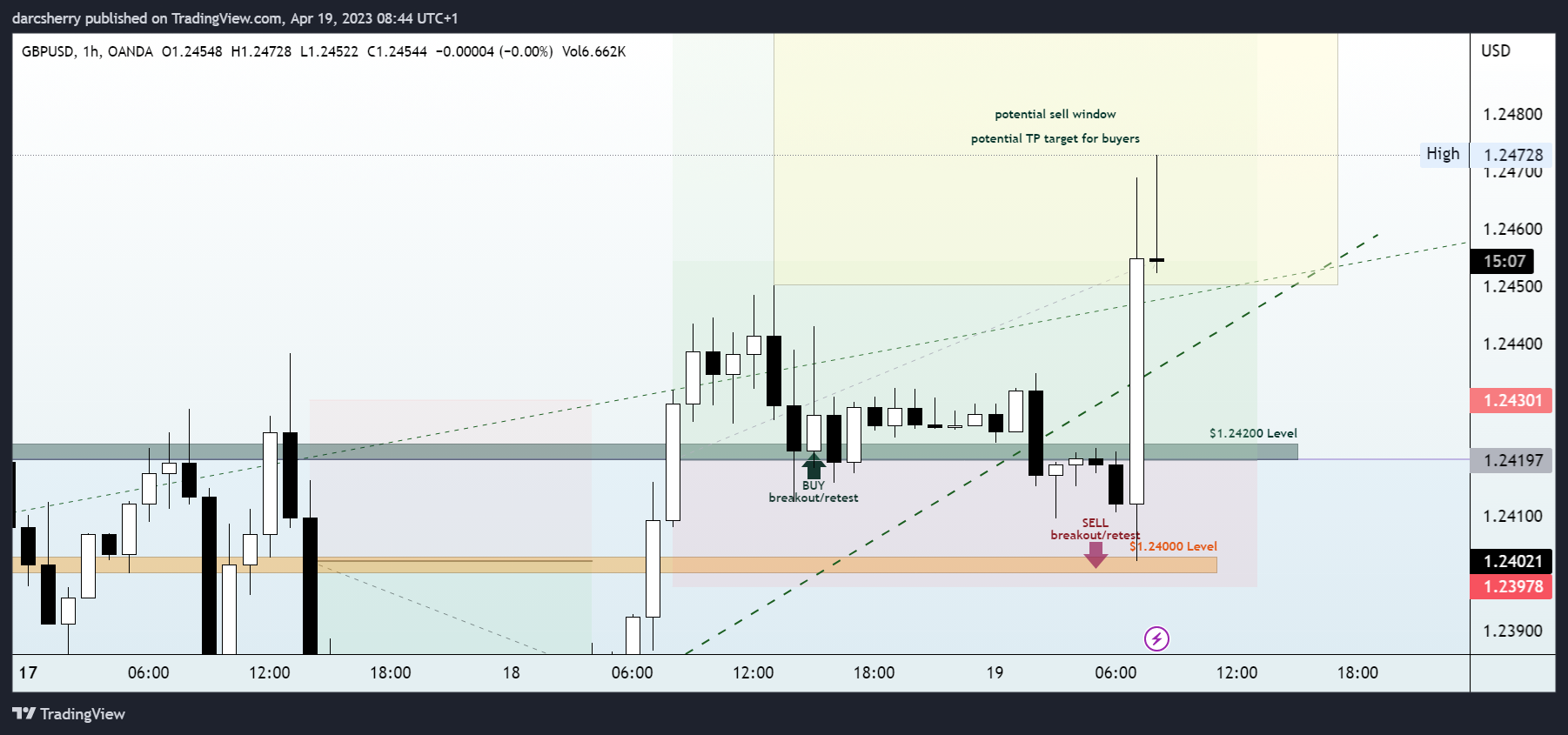
Task: Click the 'potential sell window' annotation
Action: point(1055,114)
